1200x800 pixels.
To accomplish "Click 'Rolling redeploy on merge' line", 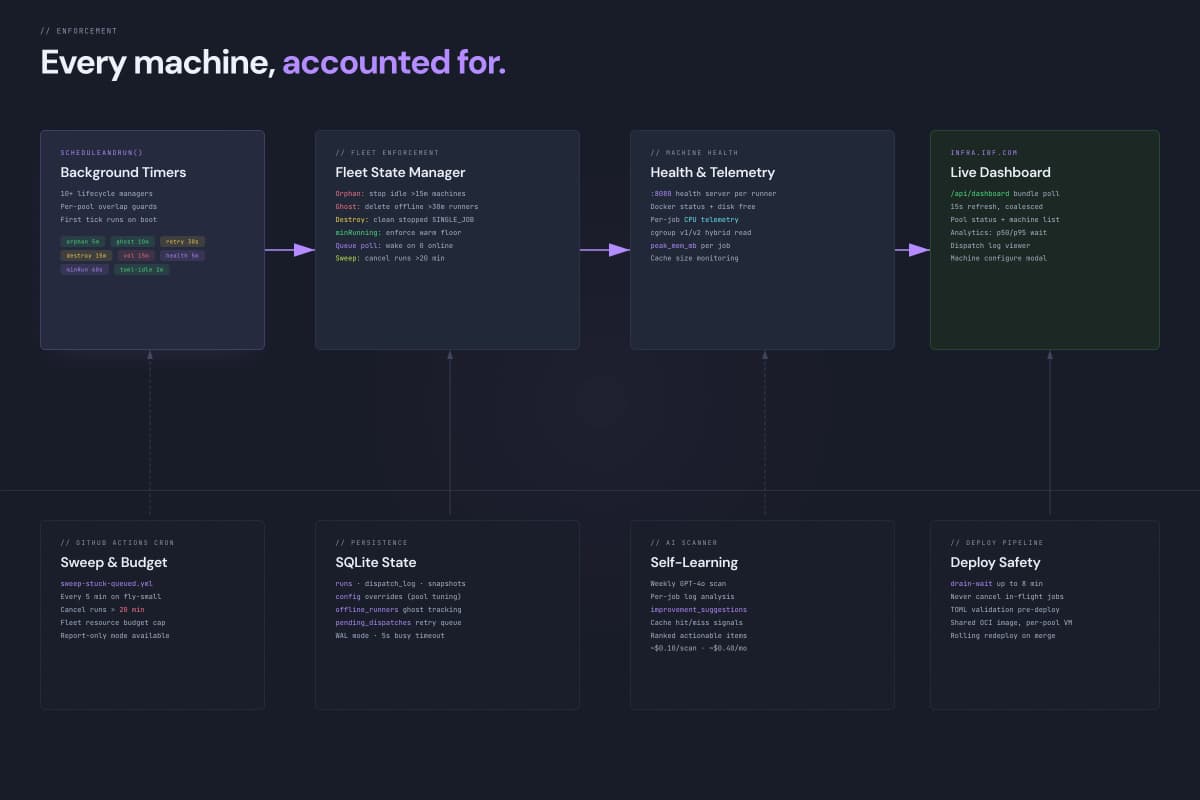I will tap(1003, 635).
